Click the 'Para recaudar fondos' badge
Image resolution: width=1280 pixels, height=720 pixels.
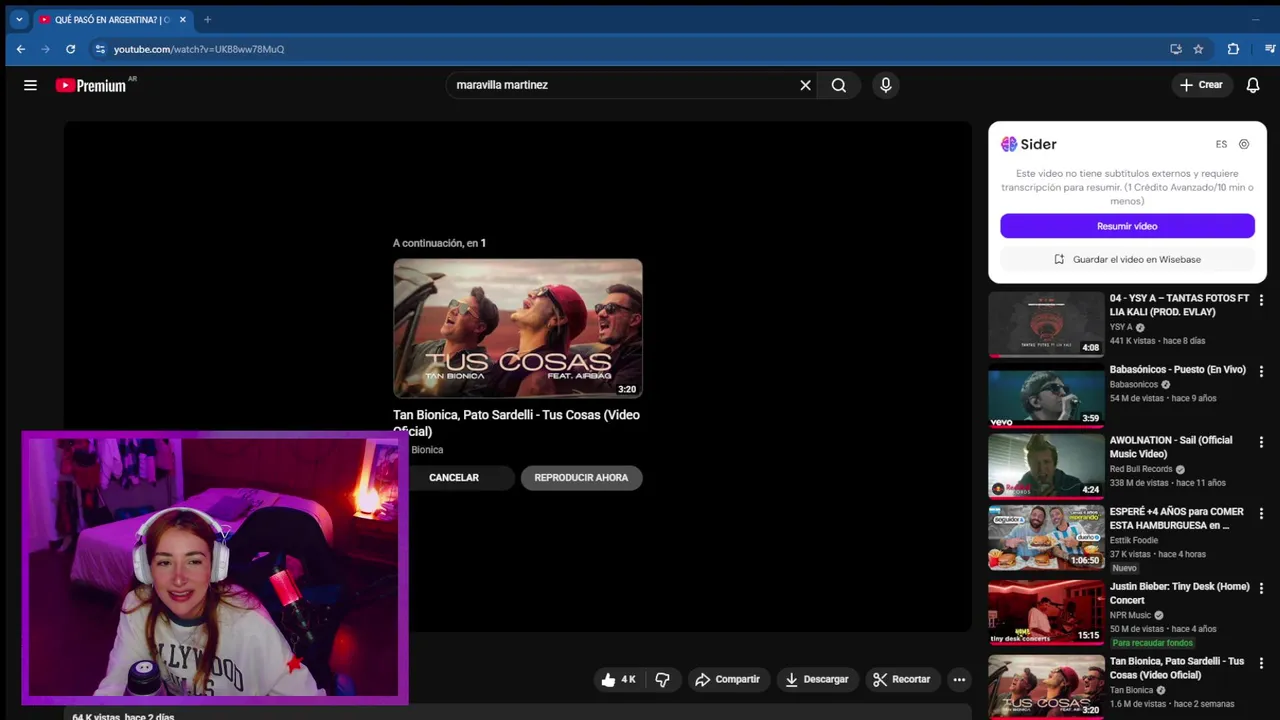[1152, 643]
